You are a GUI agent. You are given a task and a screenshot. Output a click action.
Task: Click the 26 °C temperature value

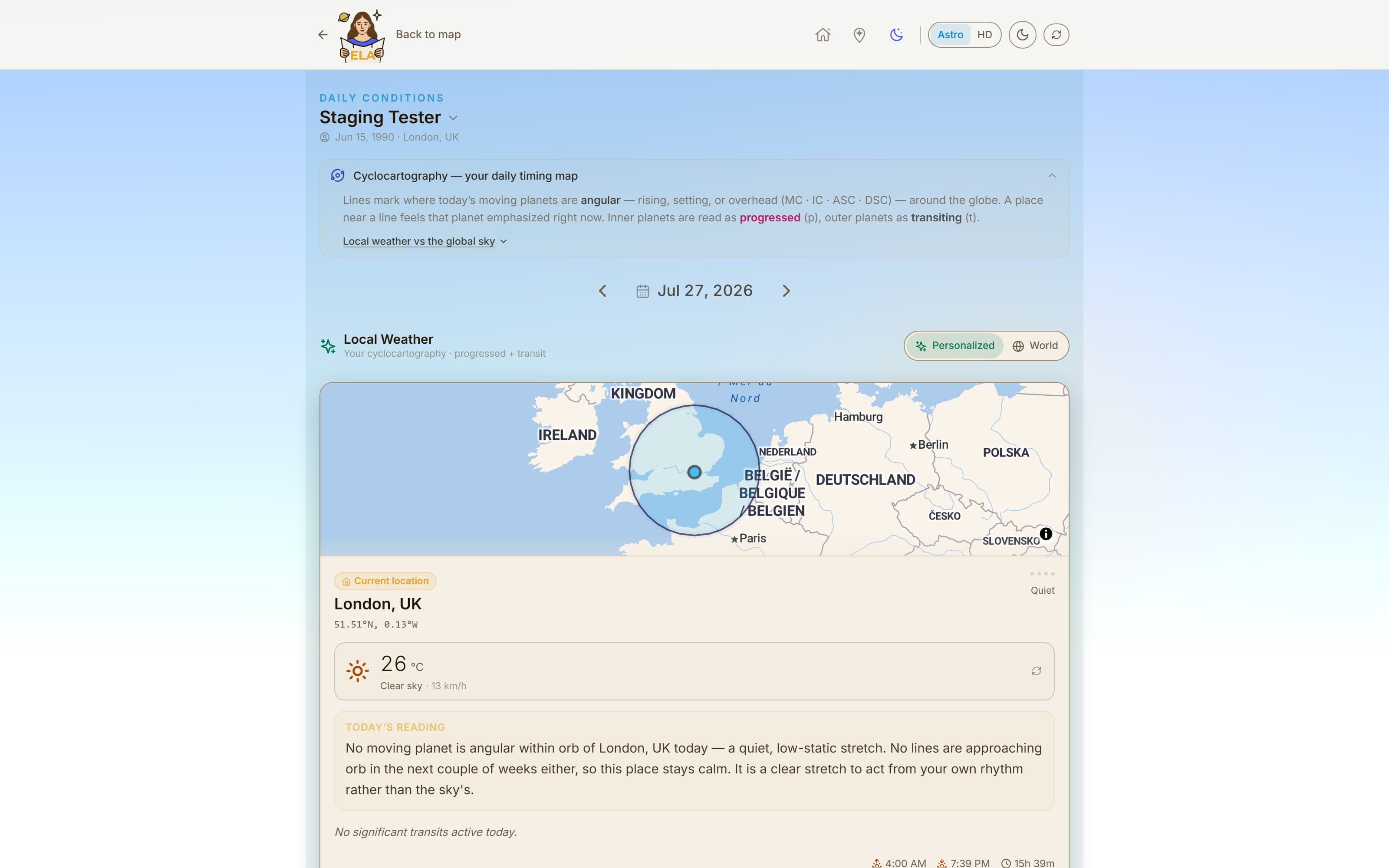pyautogui.click(x=402, y=664)
